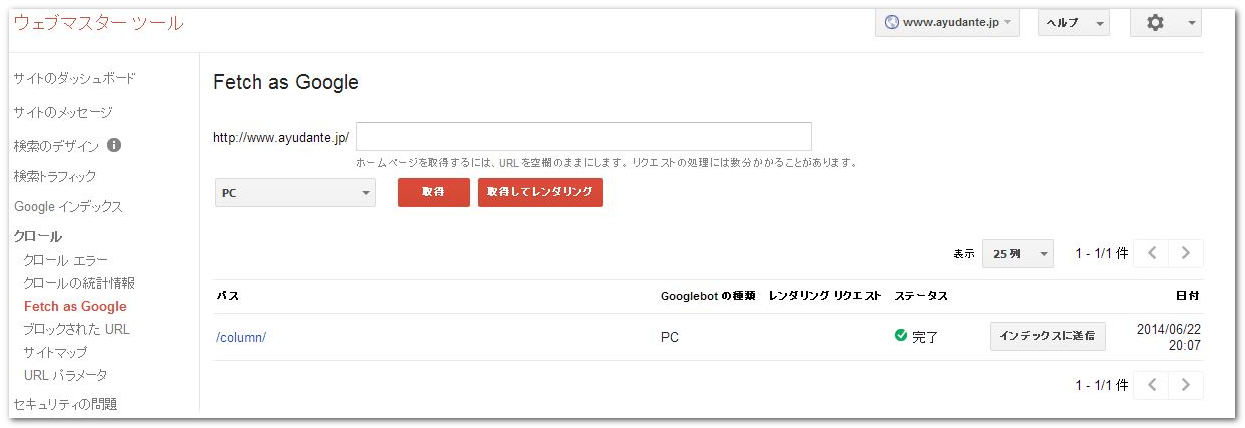Open クロールの統計情報 in sidebar
This screenshot has width=1245, height=428.
coord(79,283)
